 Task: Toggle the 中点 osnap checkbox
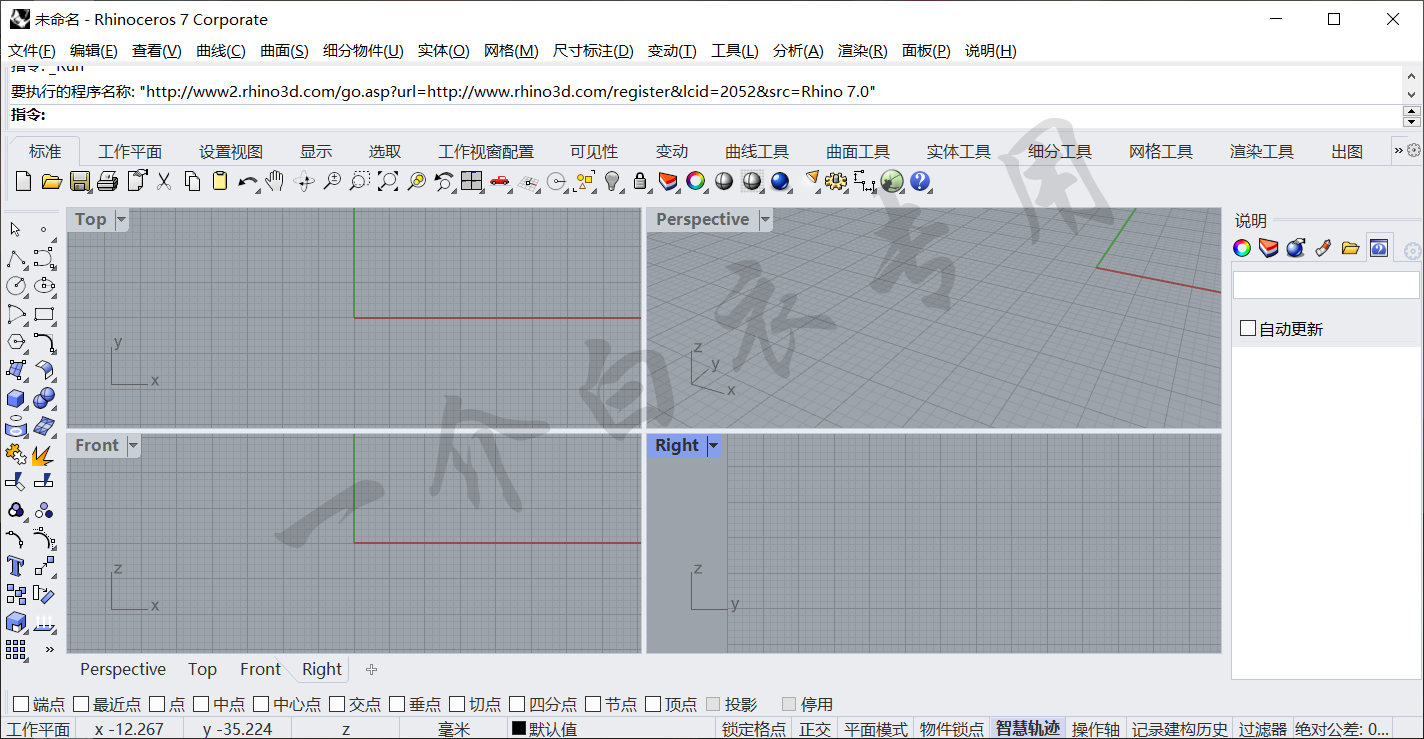click(x=201, y=704)
